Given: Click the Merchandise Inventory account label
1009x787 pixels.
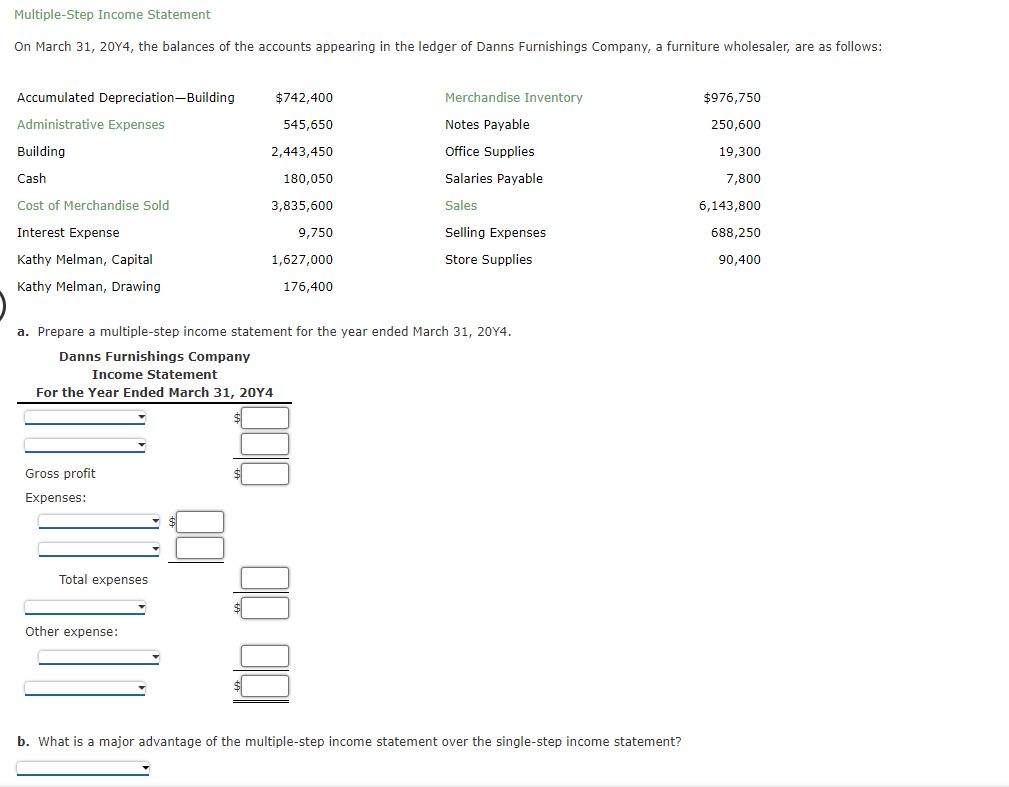Looking at the screenshot, I should [513, 97].
